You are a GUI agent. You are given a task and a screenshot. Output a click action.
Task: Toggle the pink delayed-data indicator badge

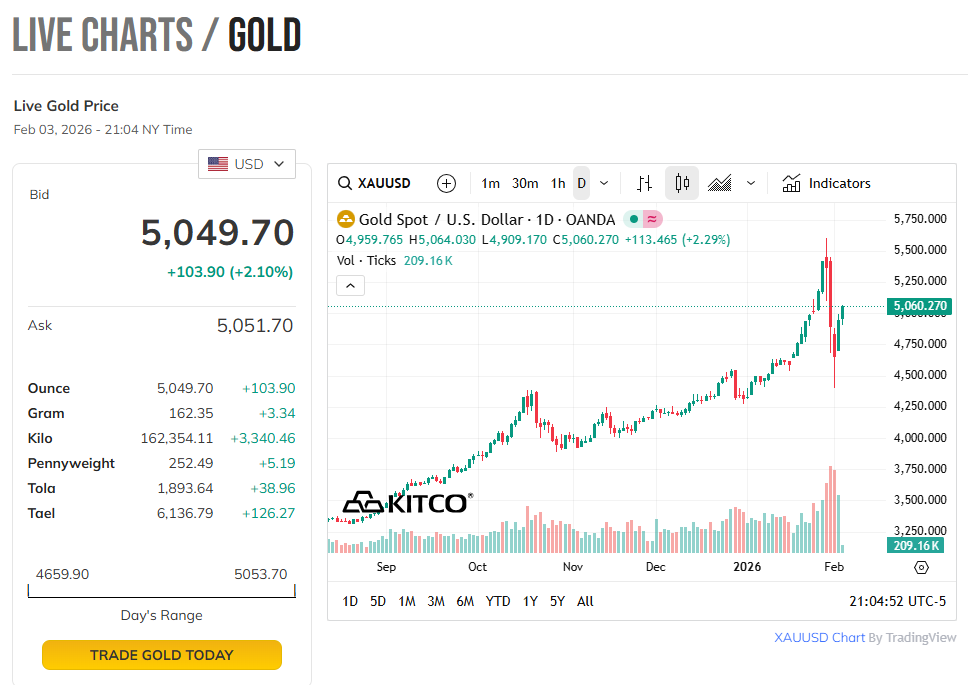(652, 219)
